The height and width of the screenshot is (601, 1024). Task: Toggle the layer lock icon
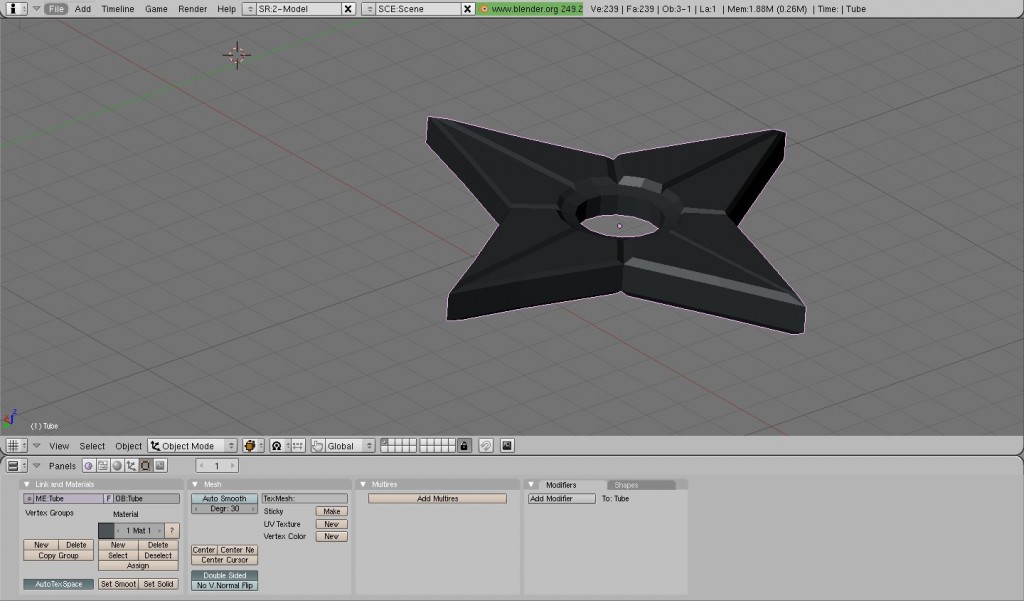pyautogui.click(x=464, y=446)
